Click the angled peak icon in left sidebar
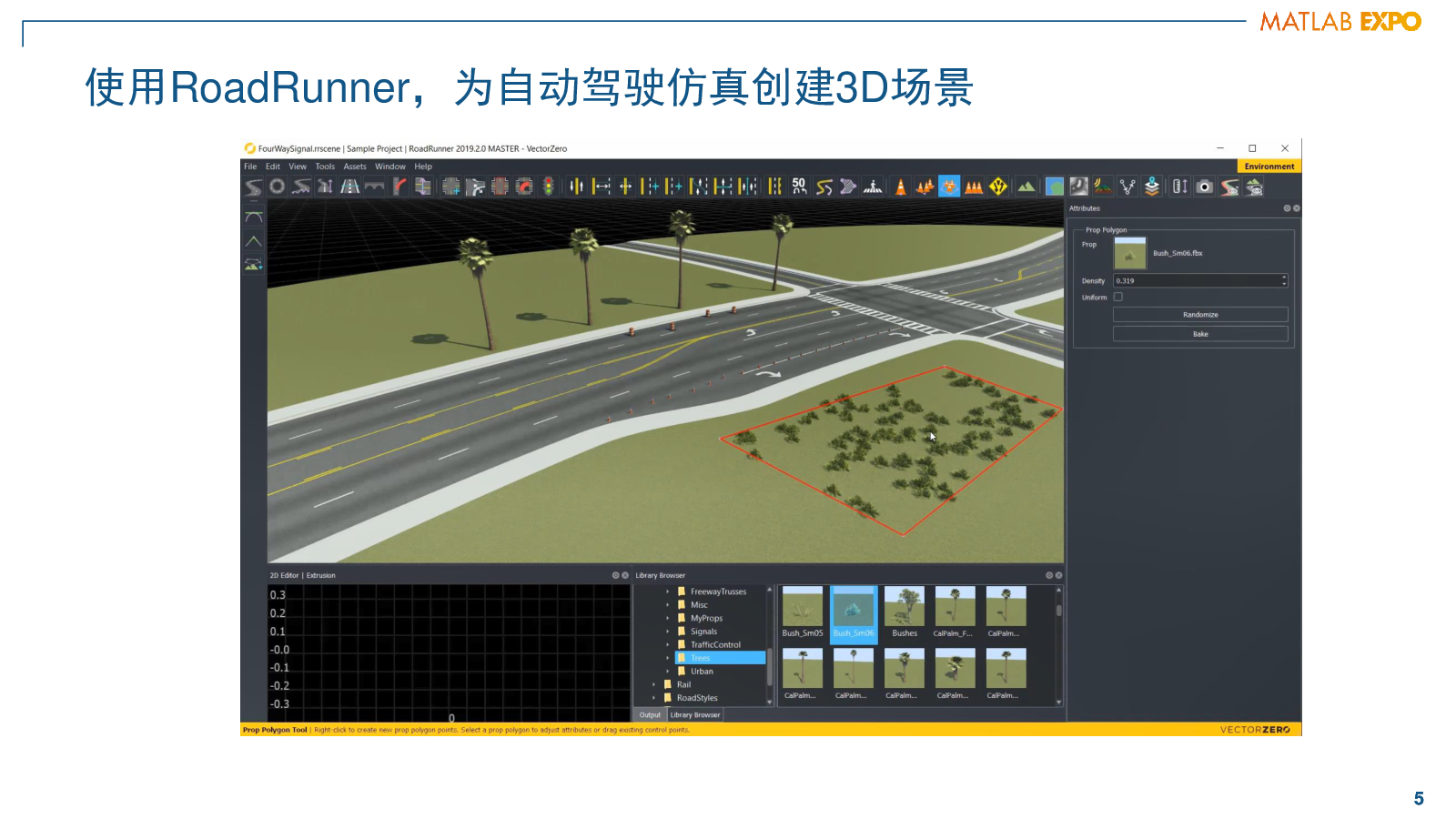The width and height of the screenshot is (1456, 819). tap(254, 241)
